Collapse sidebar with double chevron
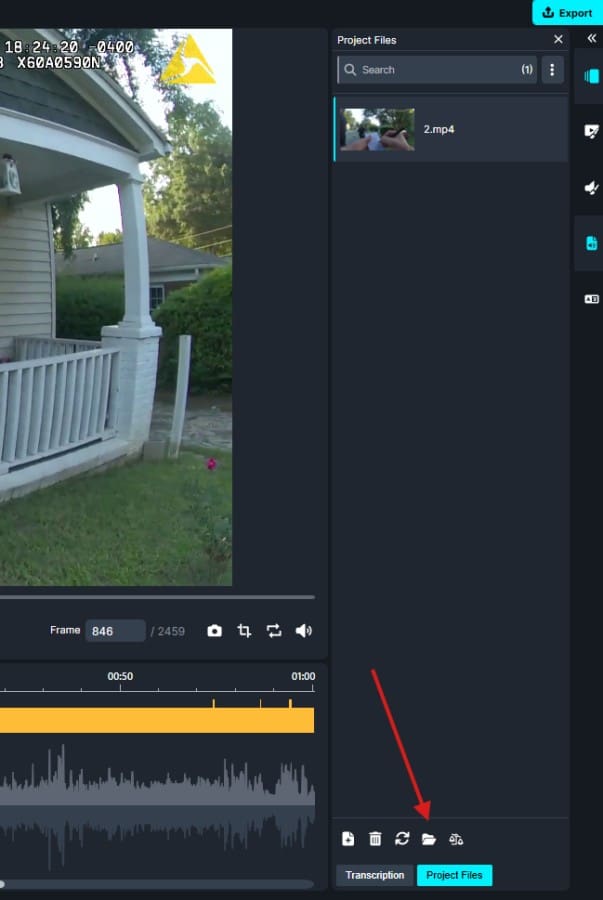The image size is (603, 900). click(591, 38)
